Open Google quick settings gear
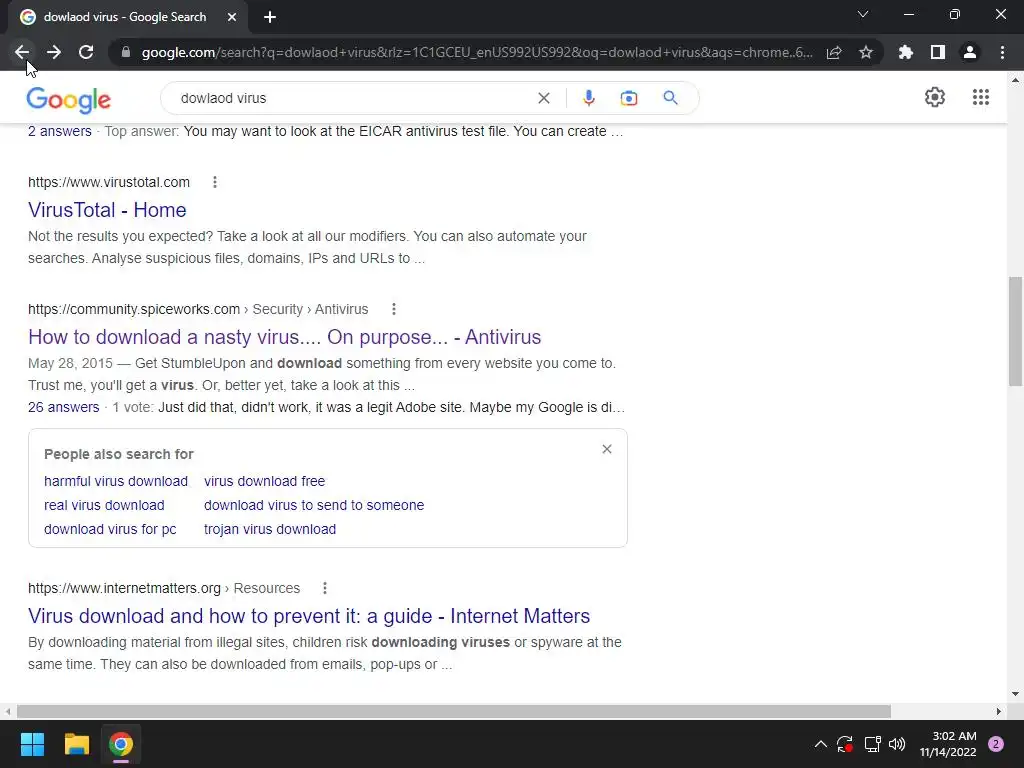This screenshot has height=768, width=1024. pos(935,97)
